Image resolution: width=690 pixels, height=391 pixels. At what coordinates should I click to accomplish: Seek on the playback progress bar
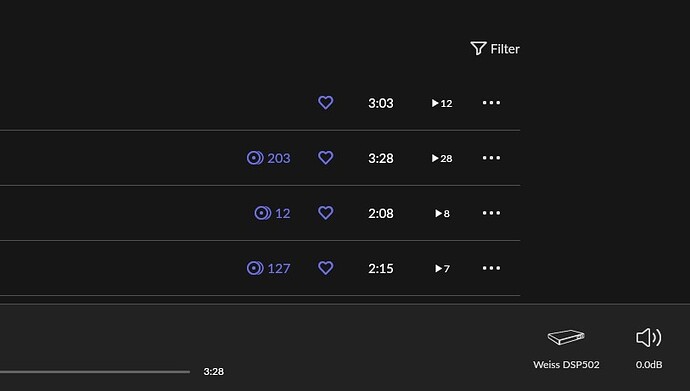point(95,372)
